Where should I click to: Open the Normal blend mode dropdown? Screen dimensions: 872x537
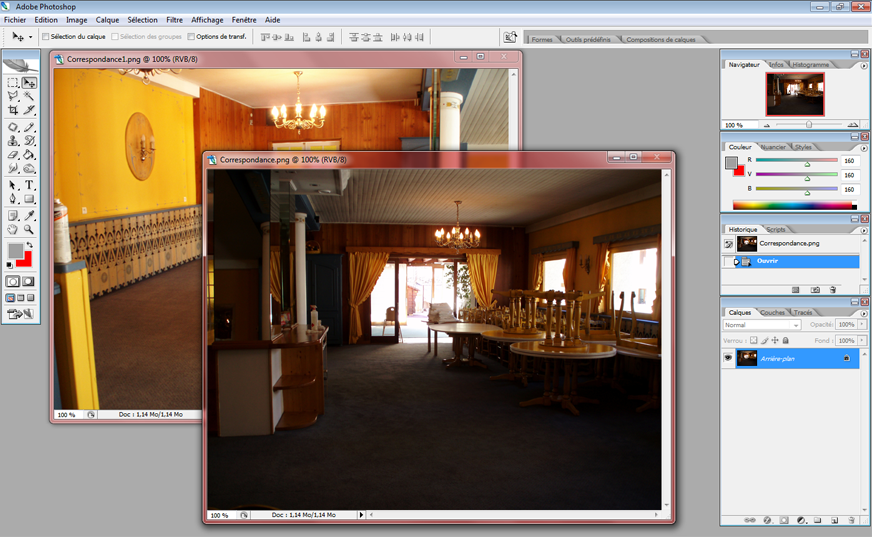tap(762, 325)
